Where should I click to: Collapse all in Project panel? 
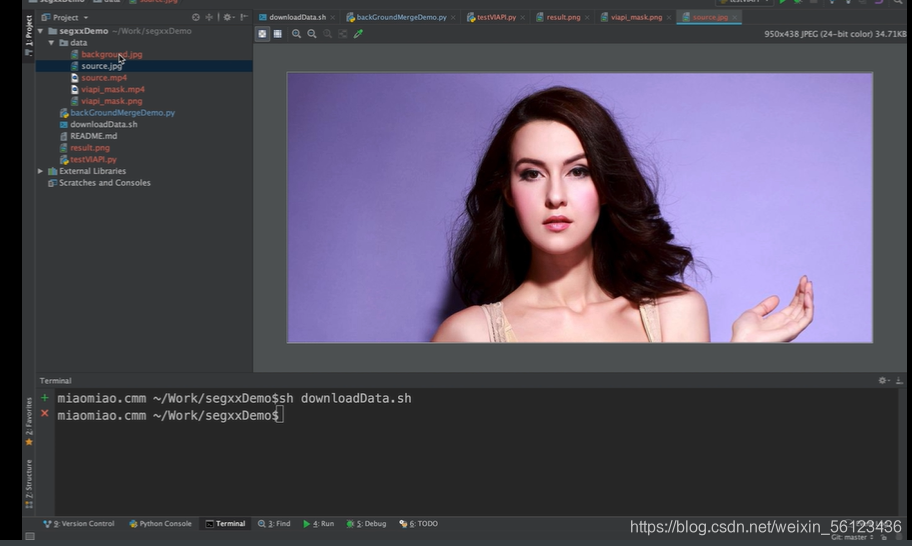pyautogui.click(x=209, y=17)
